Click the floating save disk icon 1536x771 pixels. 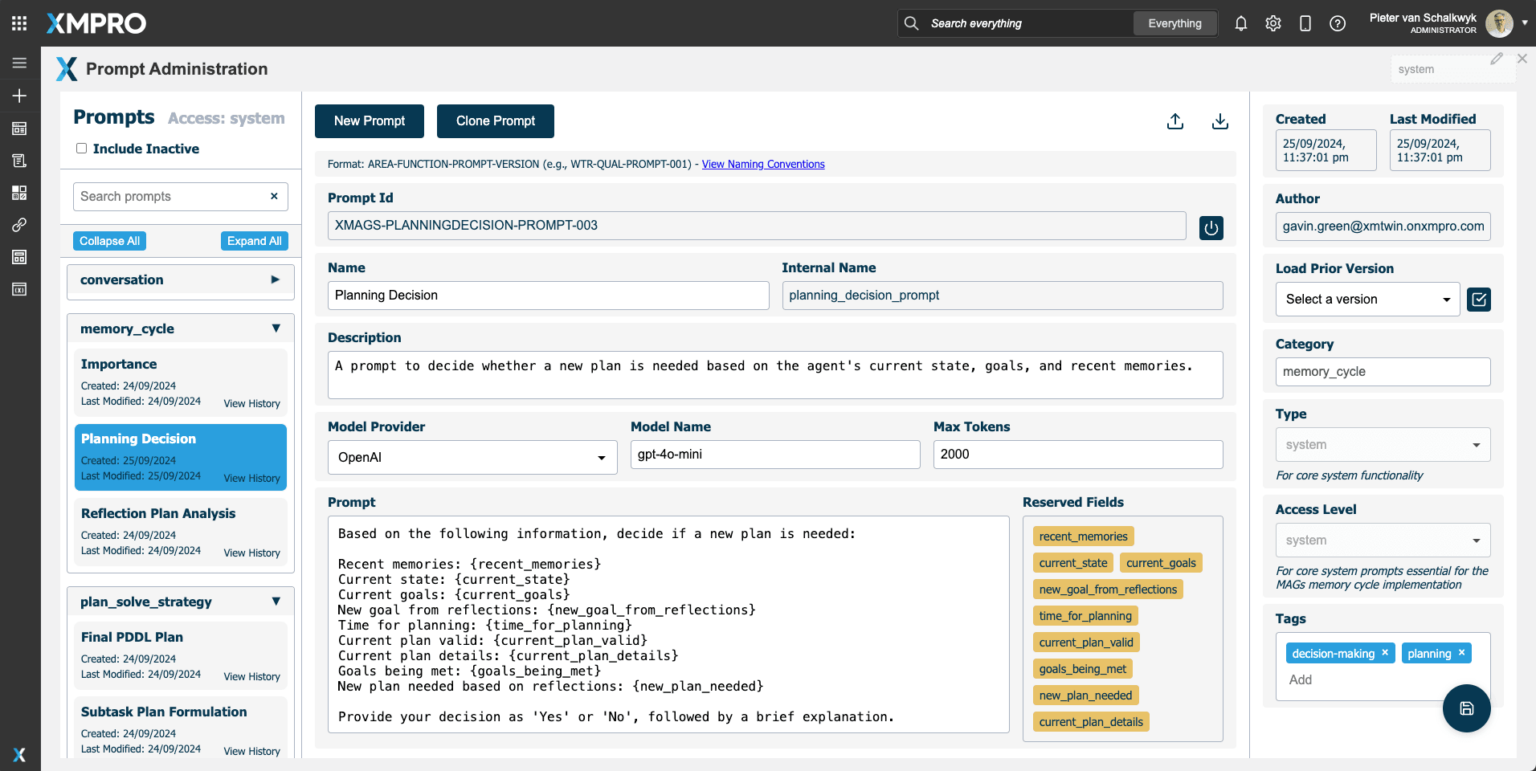(1466, 708)
